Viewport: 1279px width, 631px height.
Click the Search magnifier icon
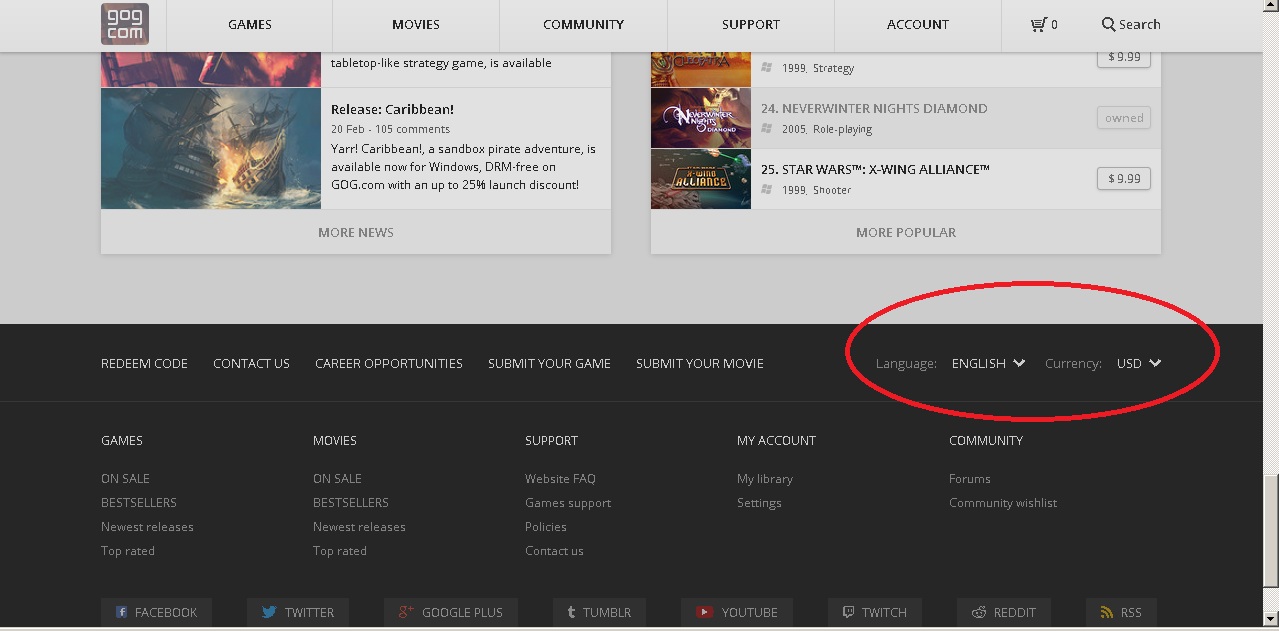[1108, 24]
